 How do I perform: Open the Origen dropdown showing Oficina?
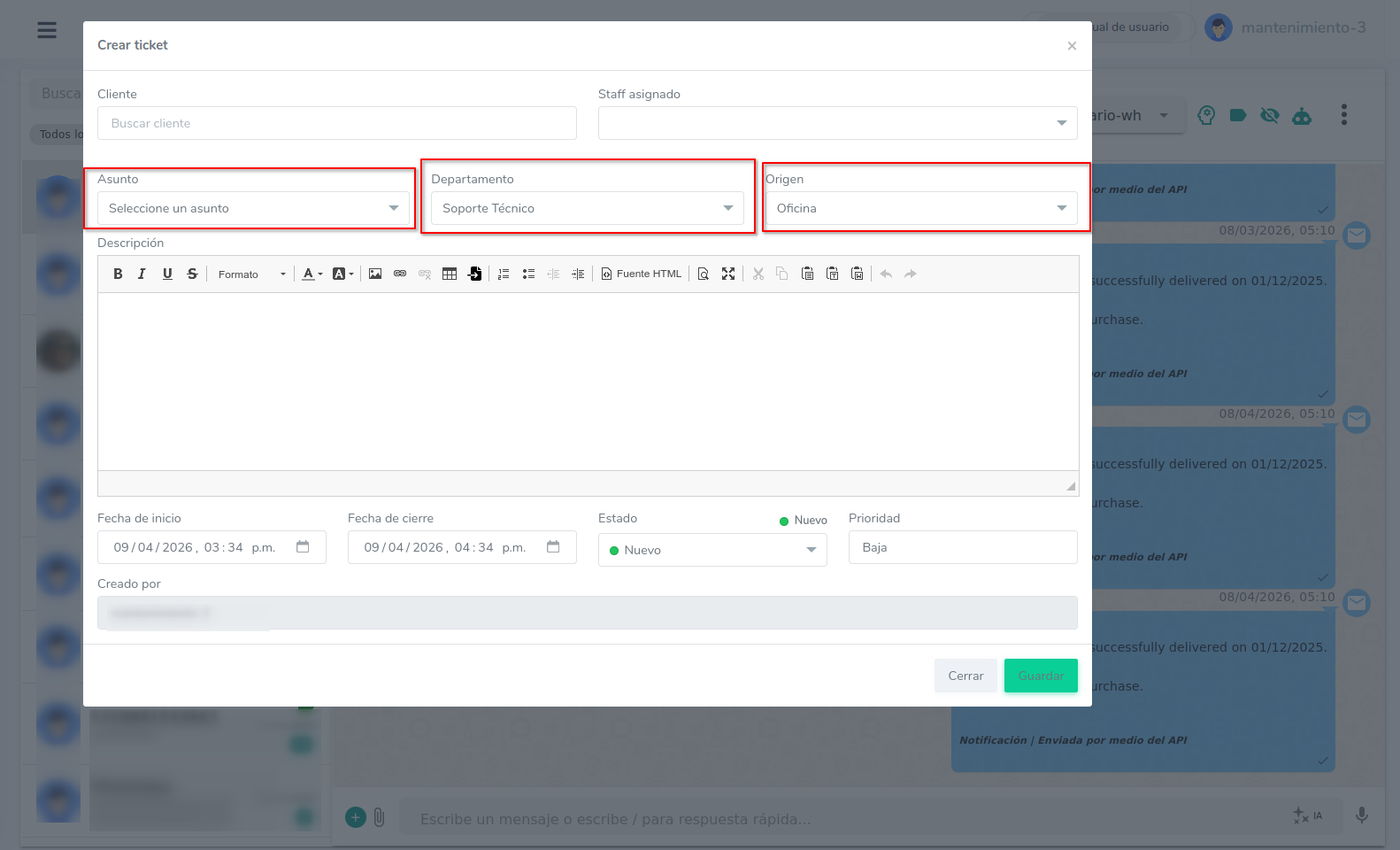point(921,208)
